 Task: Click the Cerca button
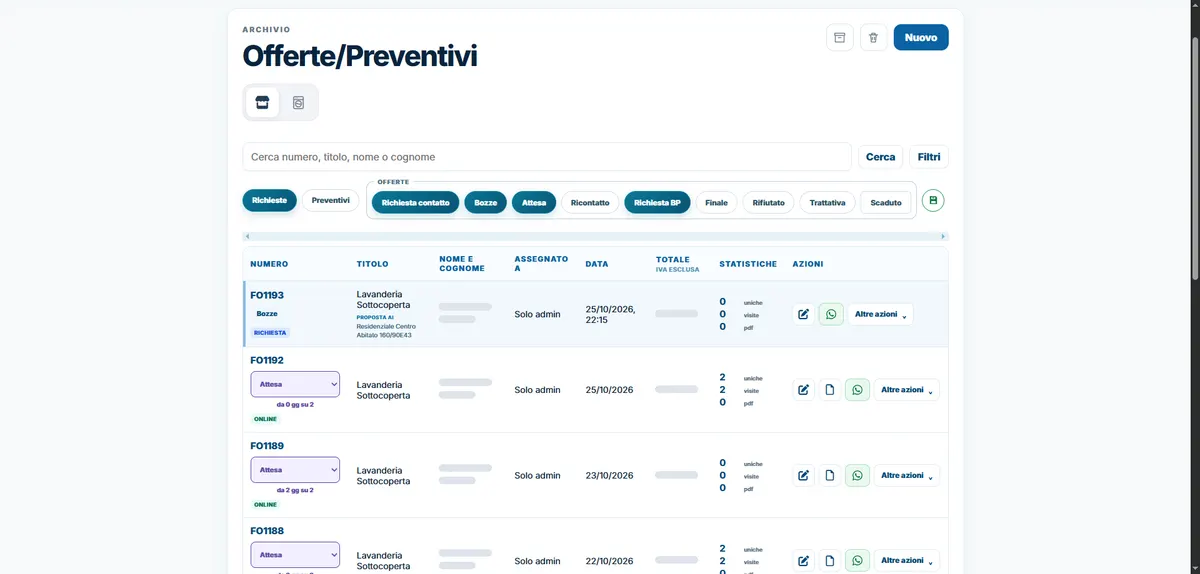[x=881, y=157]
